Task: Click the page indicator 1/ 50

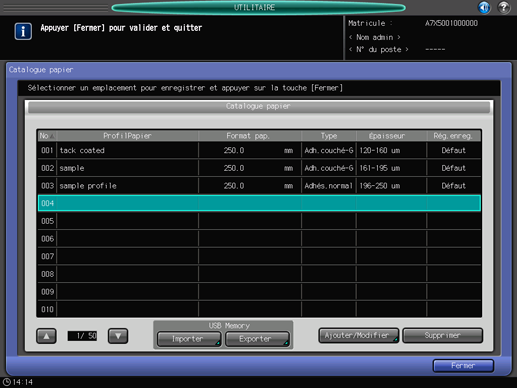Action: click(x=82, y=336)
